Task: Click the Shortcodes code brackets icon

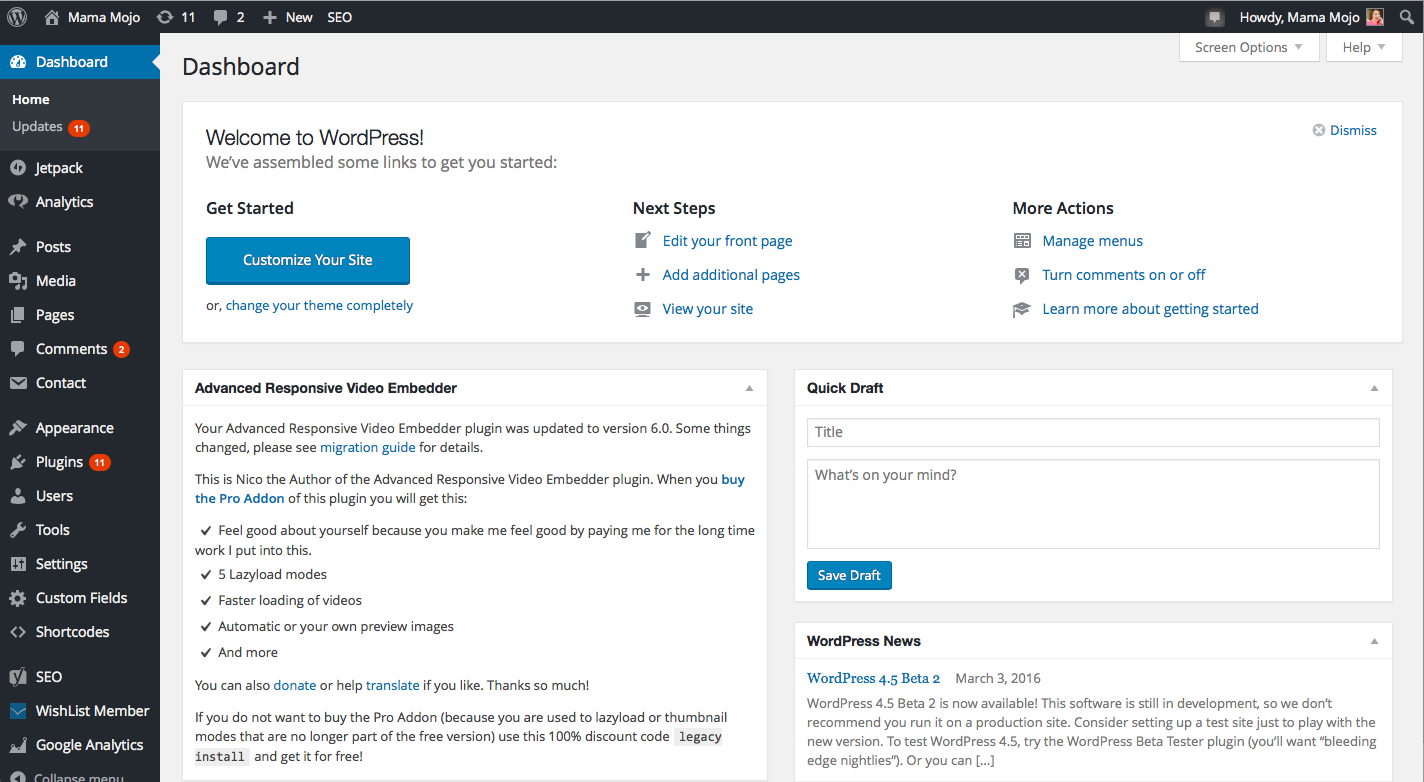Action: 18,632
